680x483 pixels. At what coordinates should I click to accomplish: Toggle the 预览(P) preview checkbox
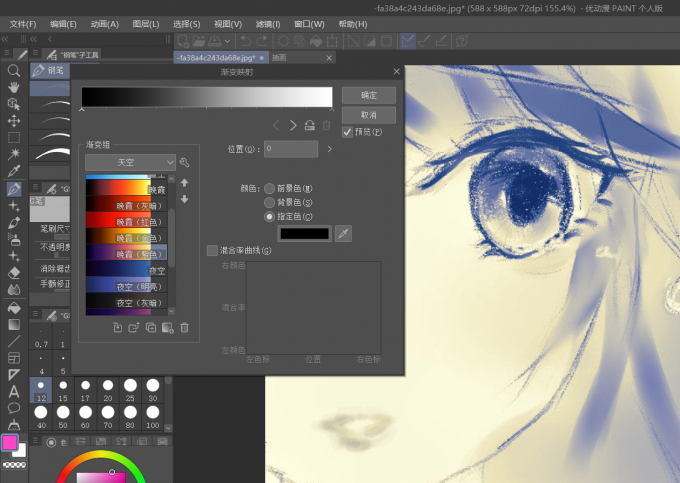[x=347, y=132]
